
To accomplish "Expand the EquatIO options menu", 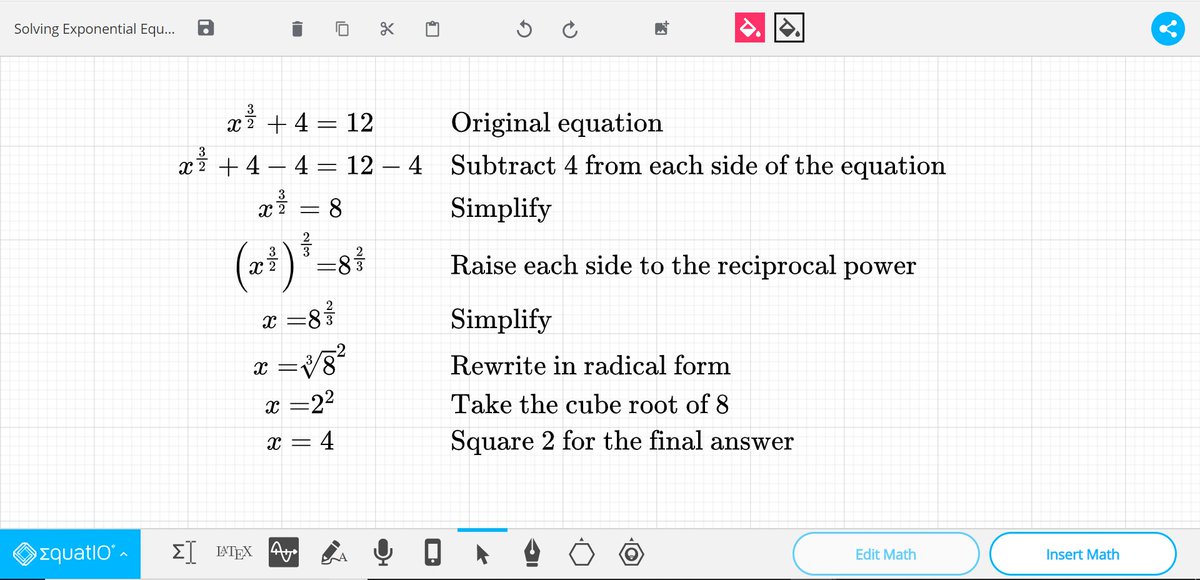I will [125, 553].
